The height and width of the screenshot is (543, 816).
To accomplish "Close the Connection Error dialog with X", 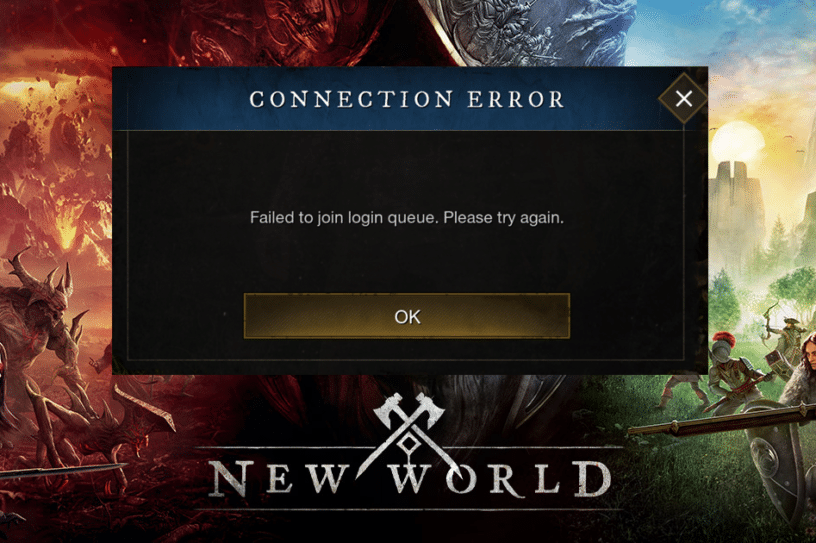I will click(683, 98).
